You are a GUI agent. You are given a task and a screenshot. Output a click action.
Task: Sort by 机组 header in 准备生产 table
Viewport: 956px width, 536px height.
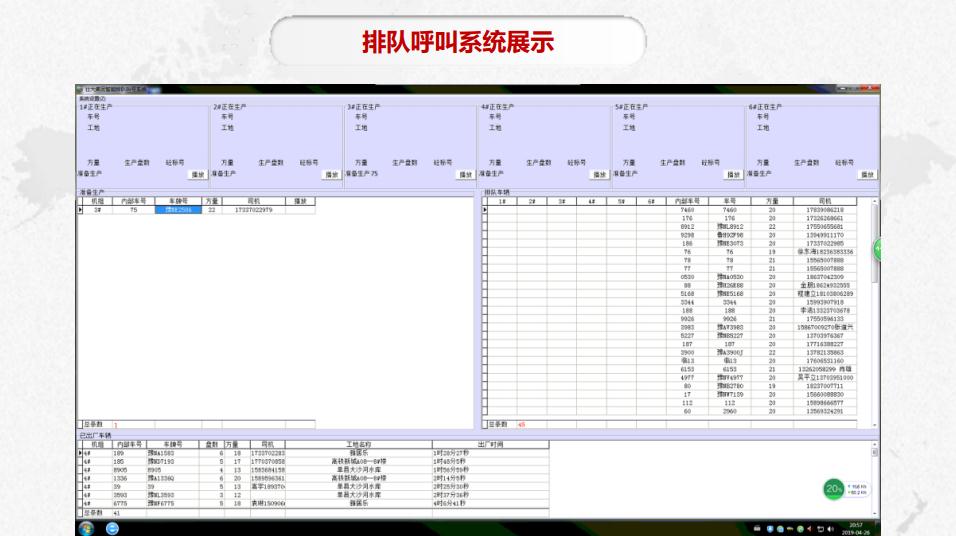pyautogui.click(x=98, y=201)
